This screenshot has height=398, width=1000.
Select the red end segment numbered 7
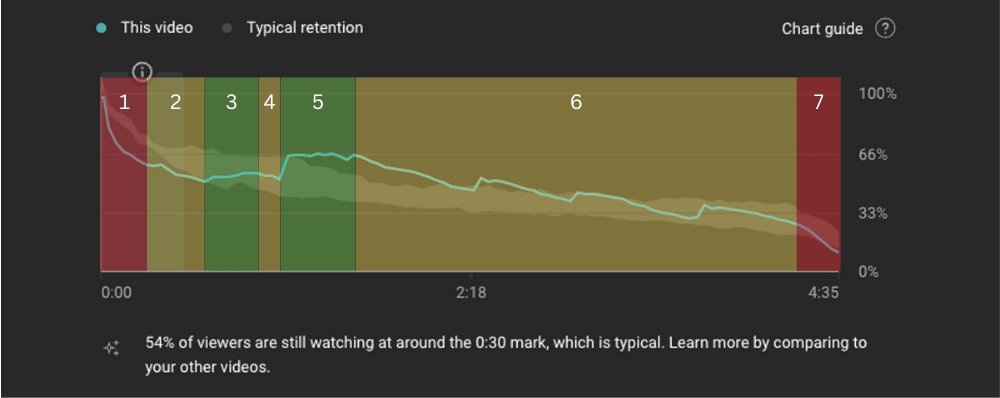[x=818, y=174]
